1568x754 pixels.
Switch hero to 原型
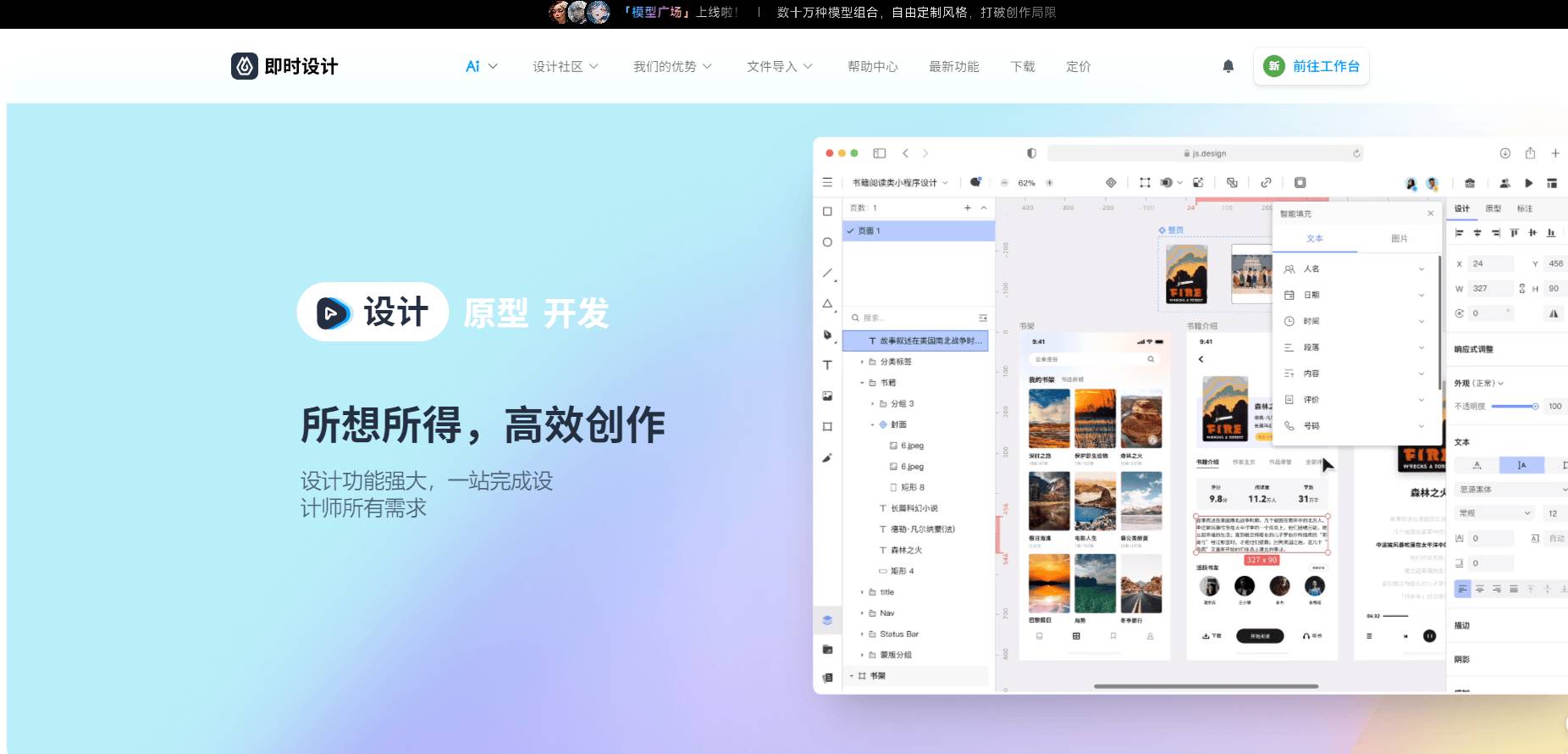(496, 313)
